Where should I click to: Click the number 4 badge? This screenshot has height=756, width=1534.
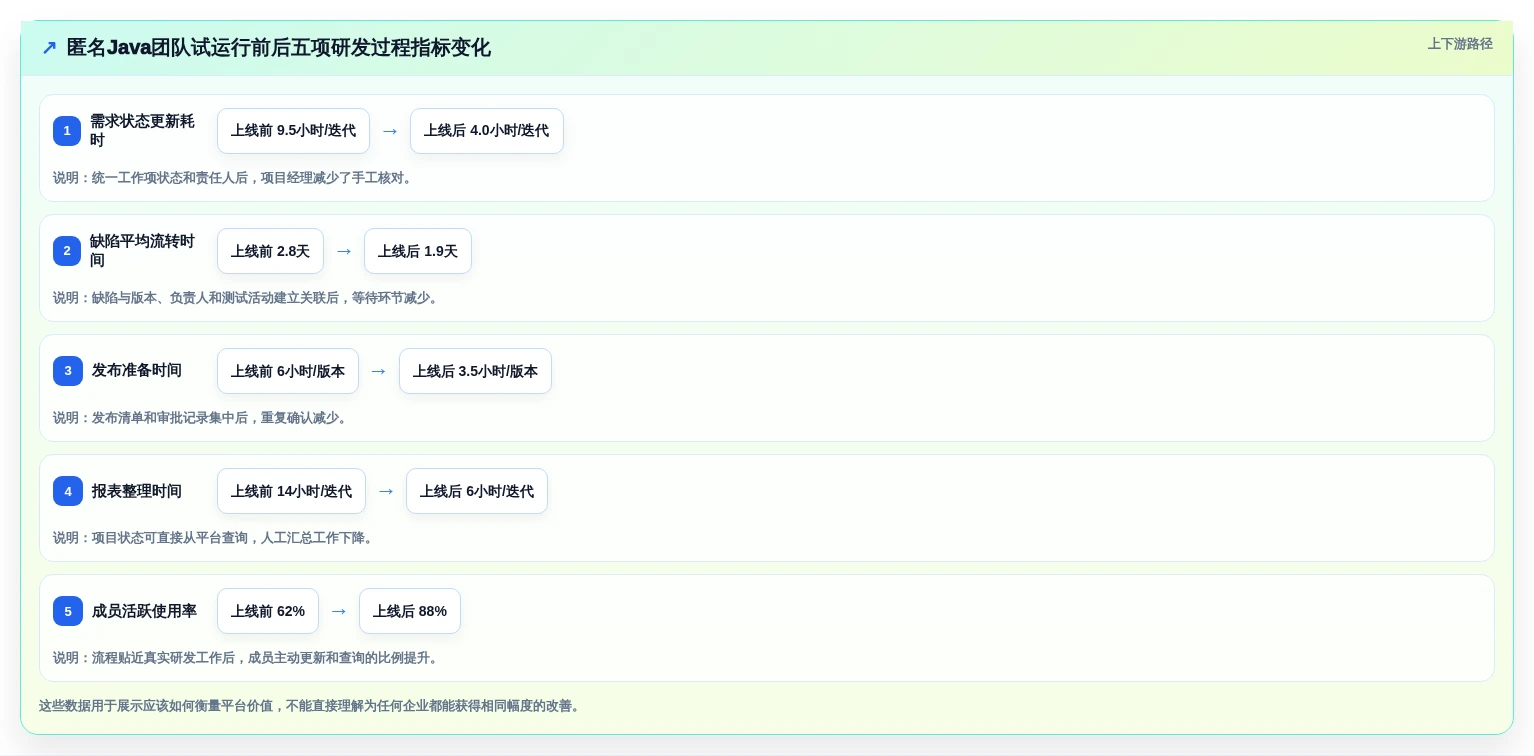click(x=67, y=491)
